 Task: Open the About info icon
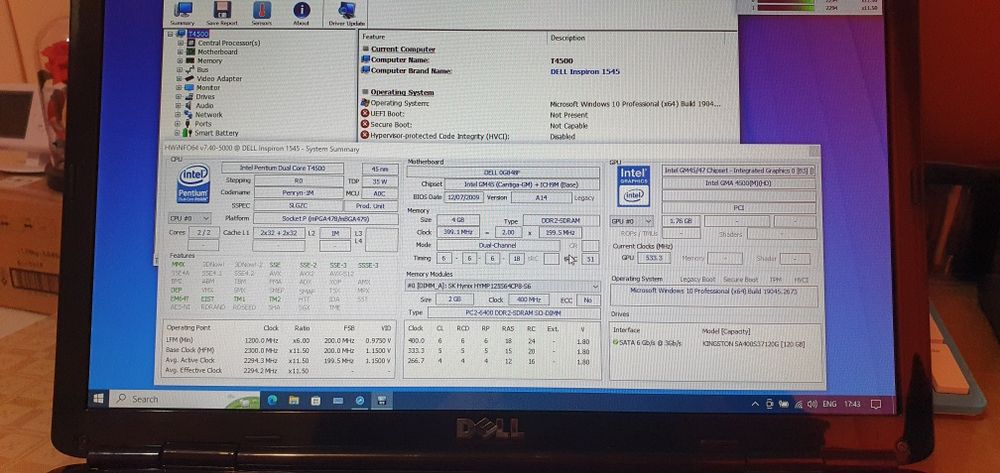coord(301,11)
